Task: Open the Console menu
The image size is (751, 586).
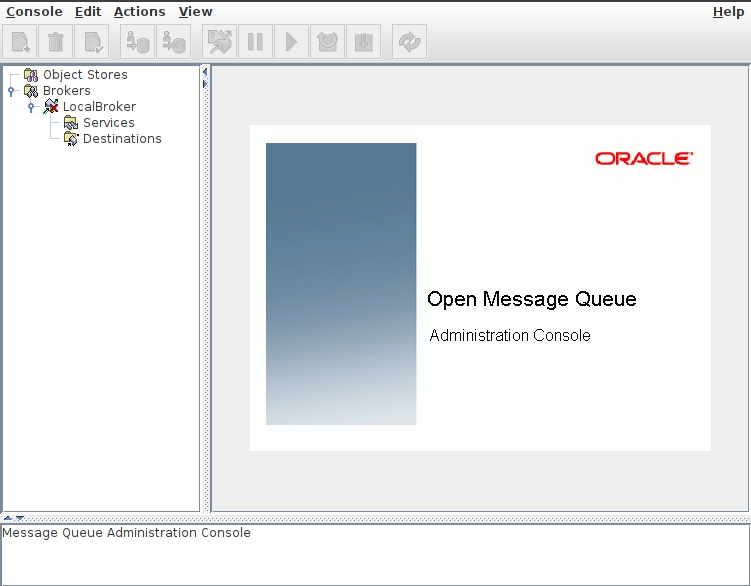Action: [34, 12]
